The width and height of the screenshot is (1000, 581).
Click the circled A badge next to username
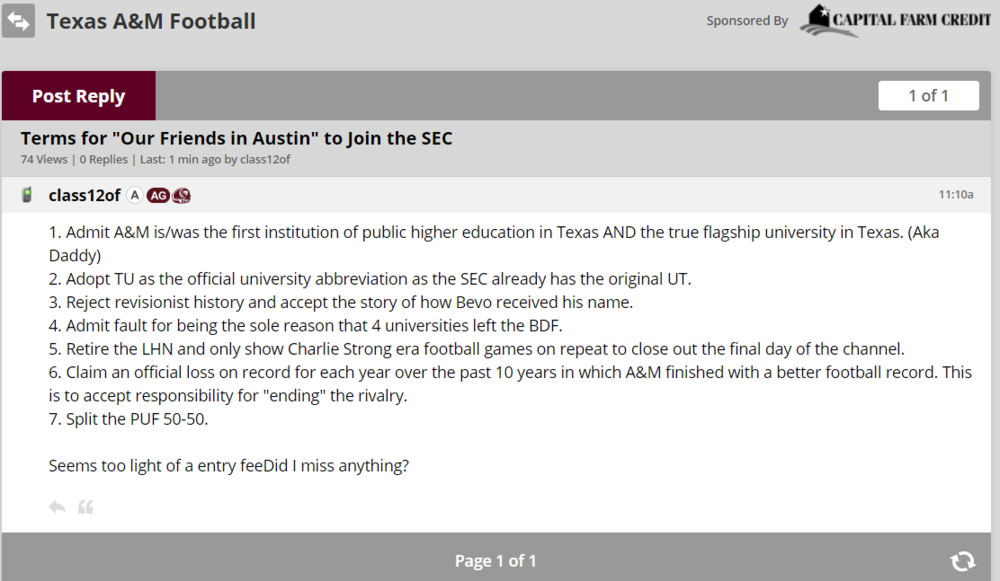coord(135,195)
